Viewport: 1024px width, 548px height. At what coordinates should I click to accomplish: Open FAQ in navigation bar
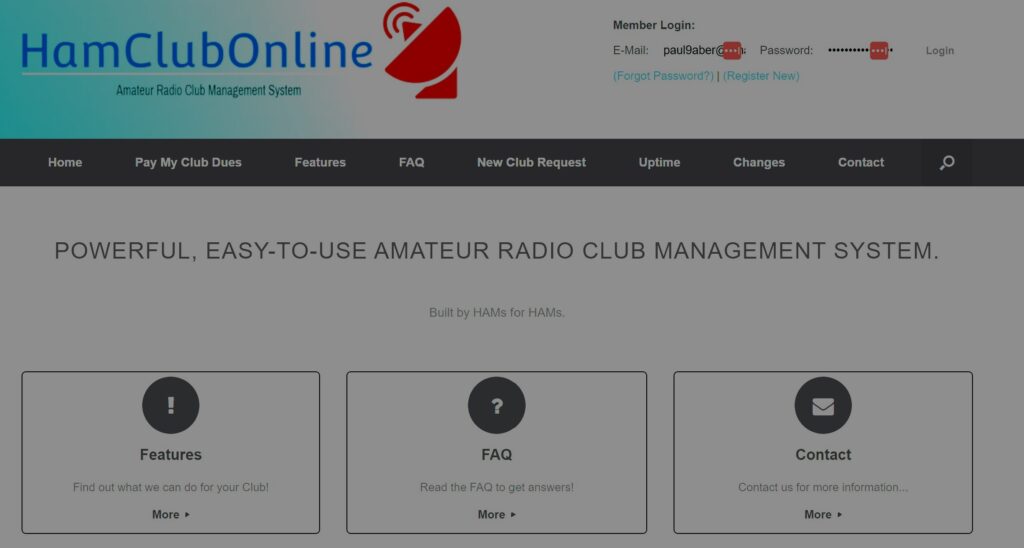(411, 163)
